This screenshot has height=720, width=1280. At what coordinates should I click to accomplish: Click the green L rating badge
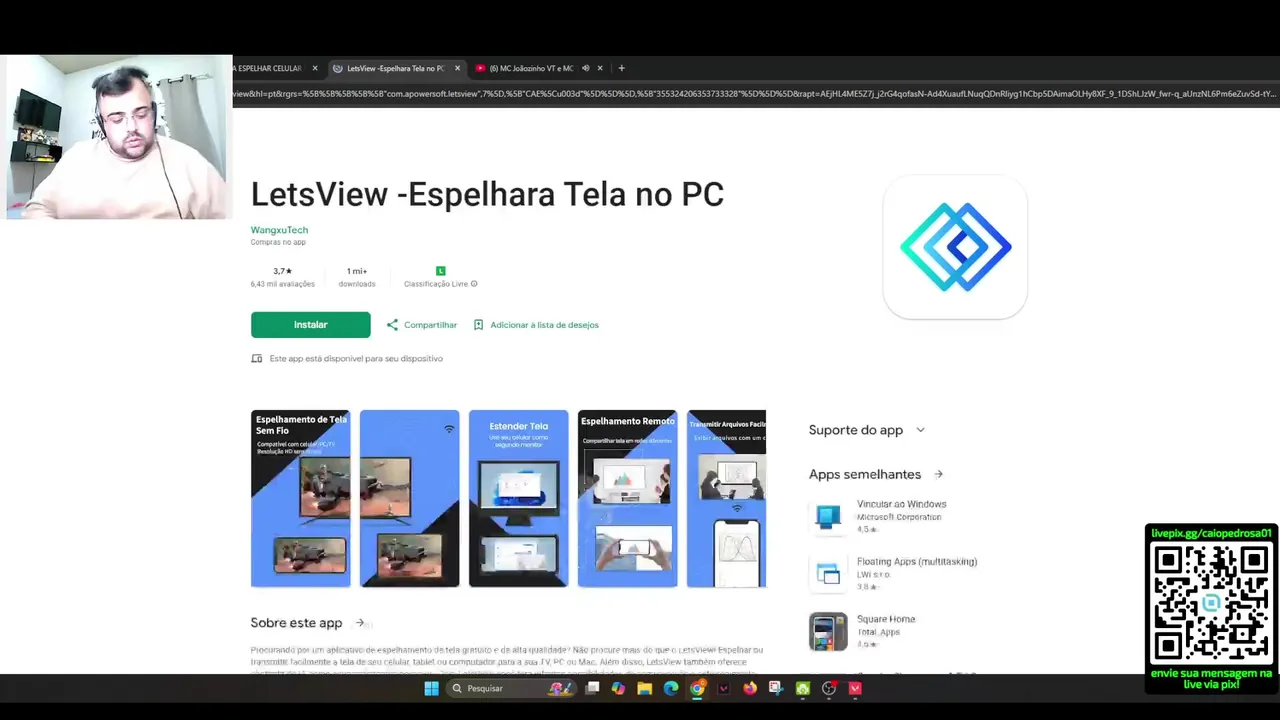click(440, 271)
